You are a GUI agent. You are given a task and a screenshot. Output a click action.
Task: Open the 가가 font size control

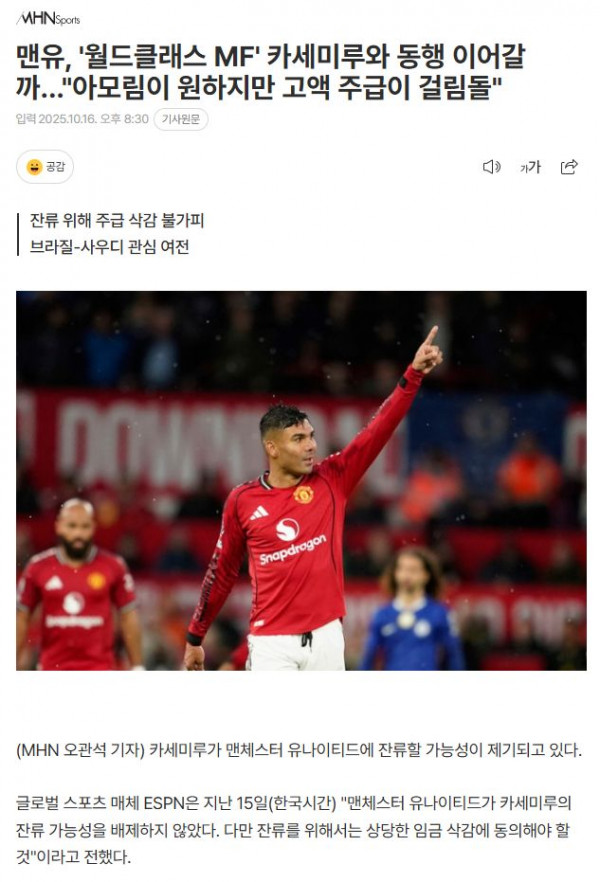point(530,166)
